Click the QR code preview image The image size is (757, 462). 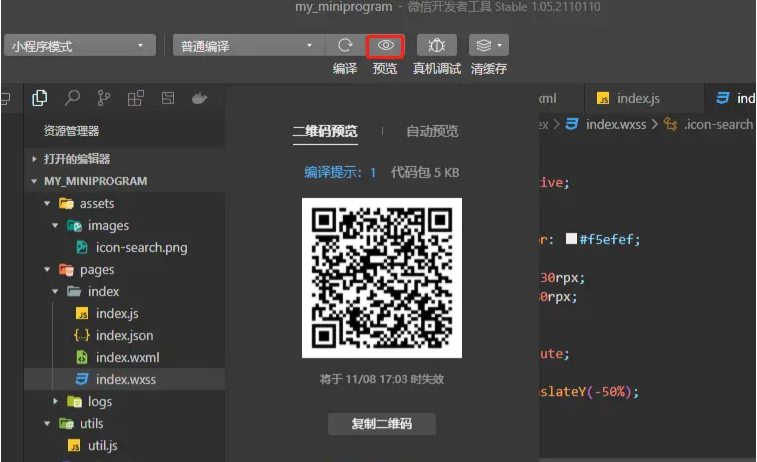point(382,278)
